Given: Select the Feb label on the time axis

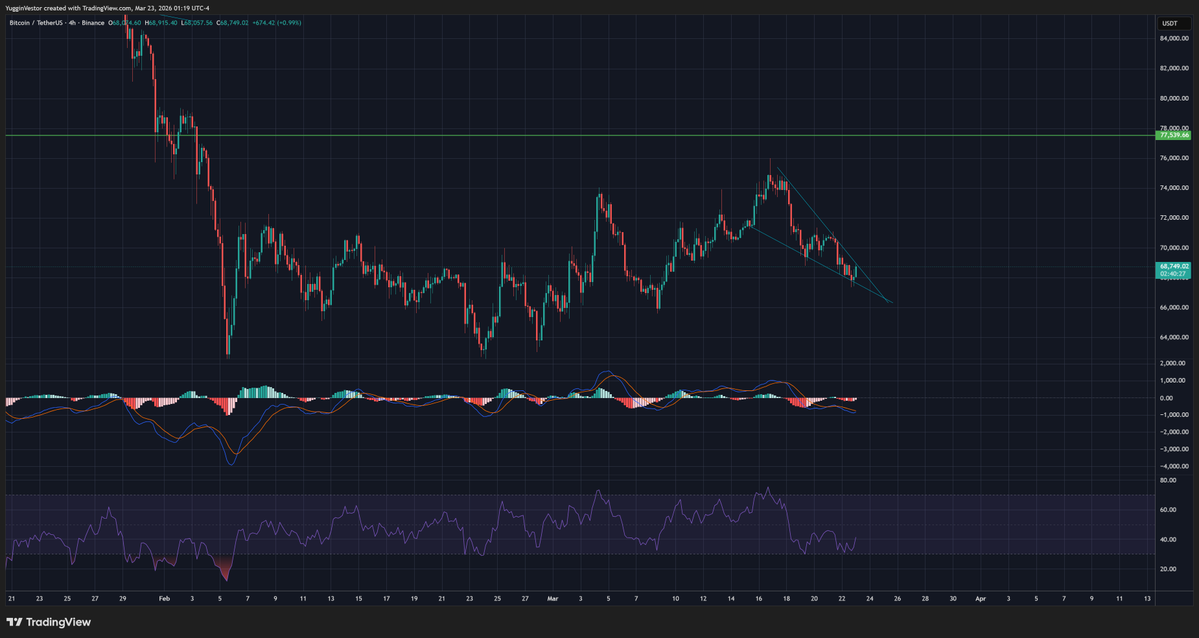Looking at the screenshot, I should coord(163,598).
